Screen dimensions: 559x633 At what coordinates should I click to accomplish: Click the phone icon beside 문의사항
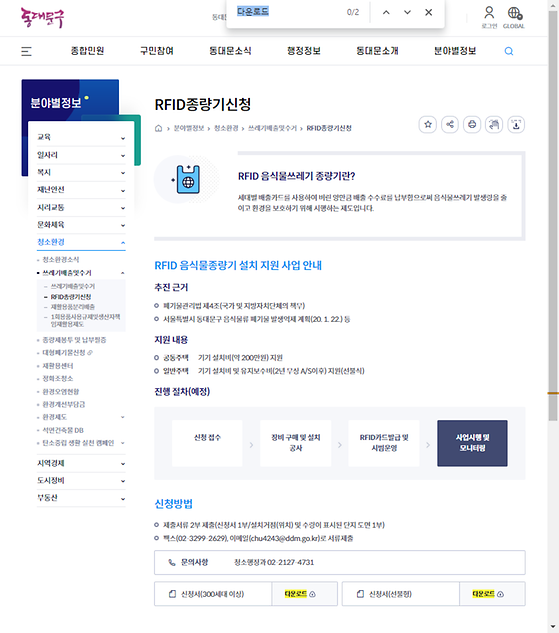tap(172, 562)
